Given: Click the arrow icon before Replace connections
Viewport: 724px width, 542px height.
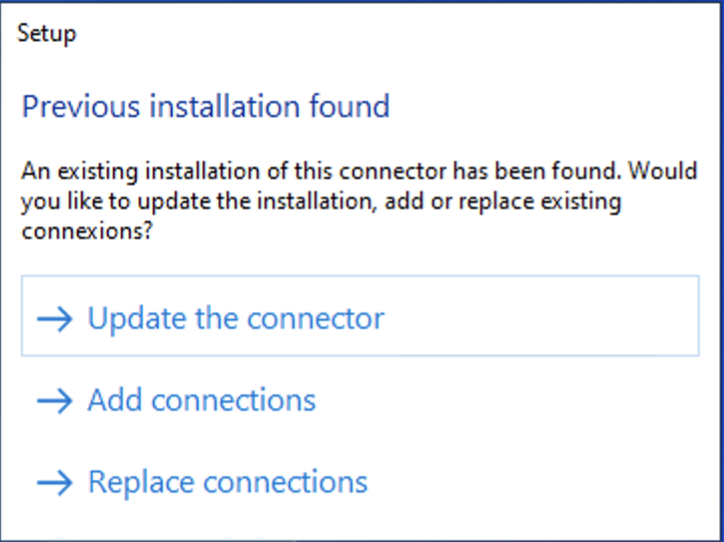Looking at the screenshot, I should pos(56,483).
